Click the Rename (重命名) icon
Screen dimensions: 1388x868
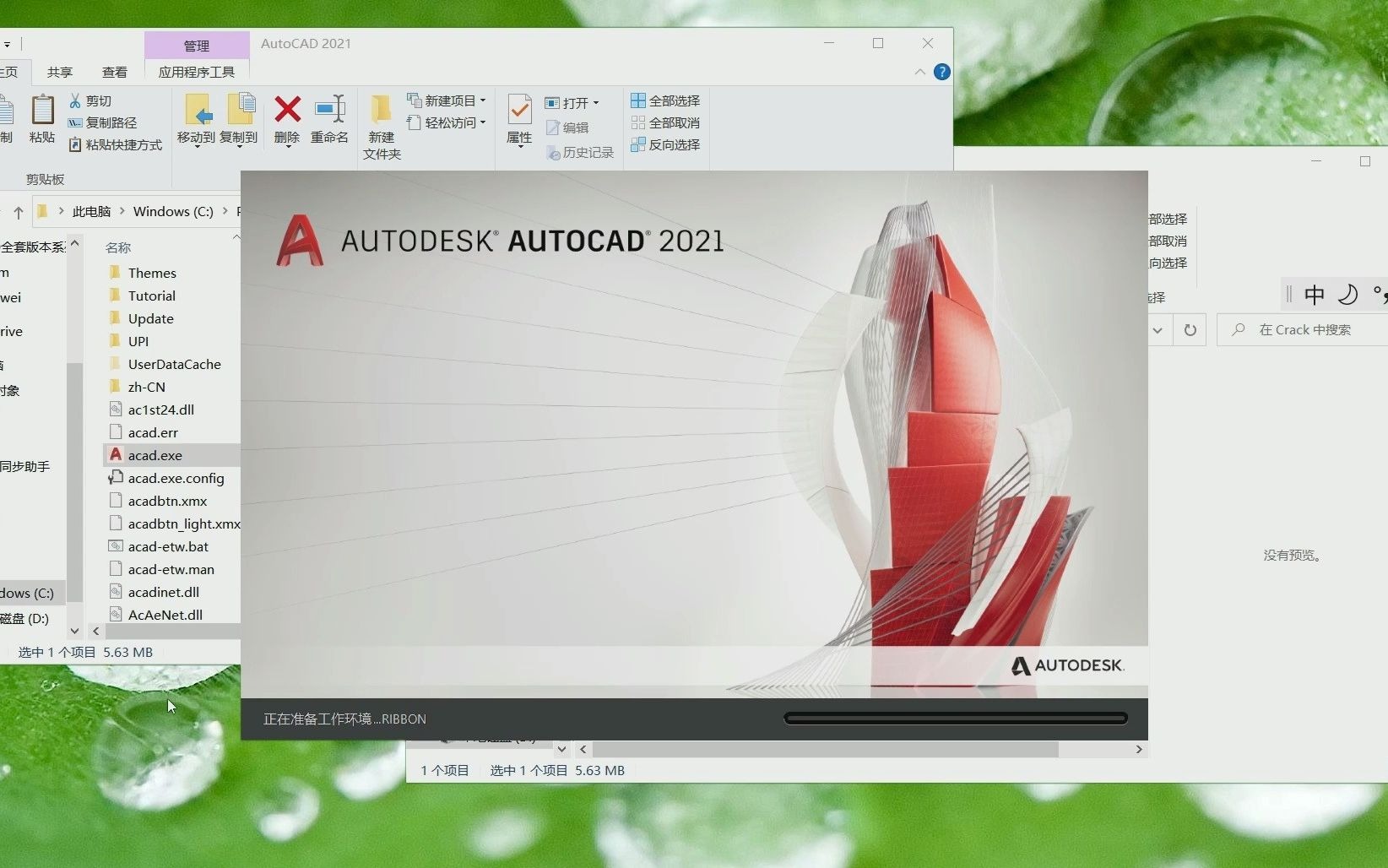(329, 109)
